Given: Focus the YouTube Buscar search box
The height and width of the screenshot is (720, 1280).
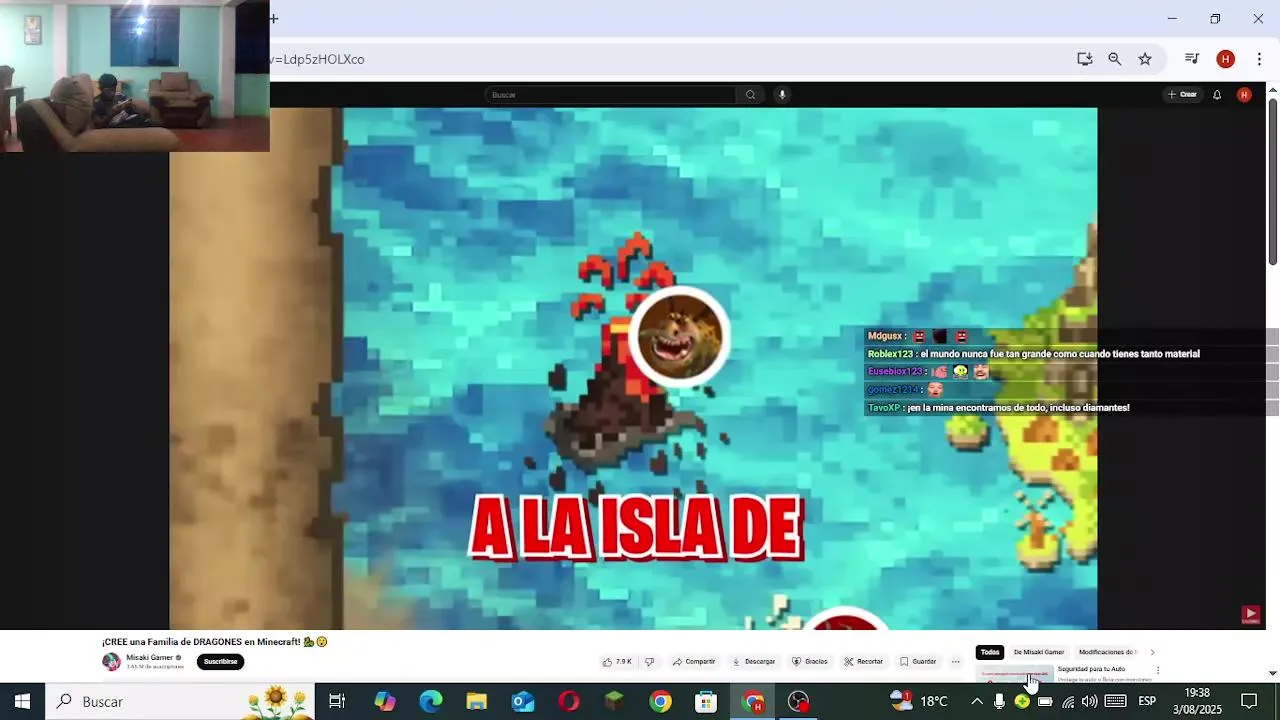Looking at the screenshot, I should tap(610, 95).
